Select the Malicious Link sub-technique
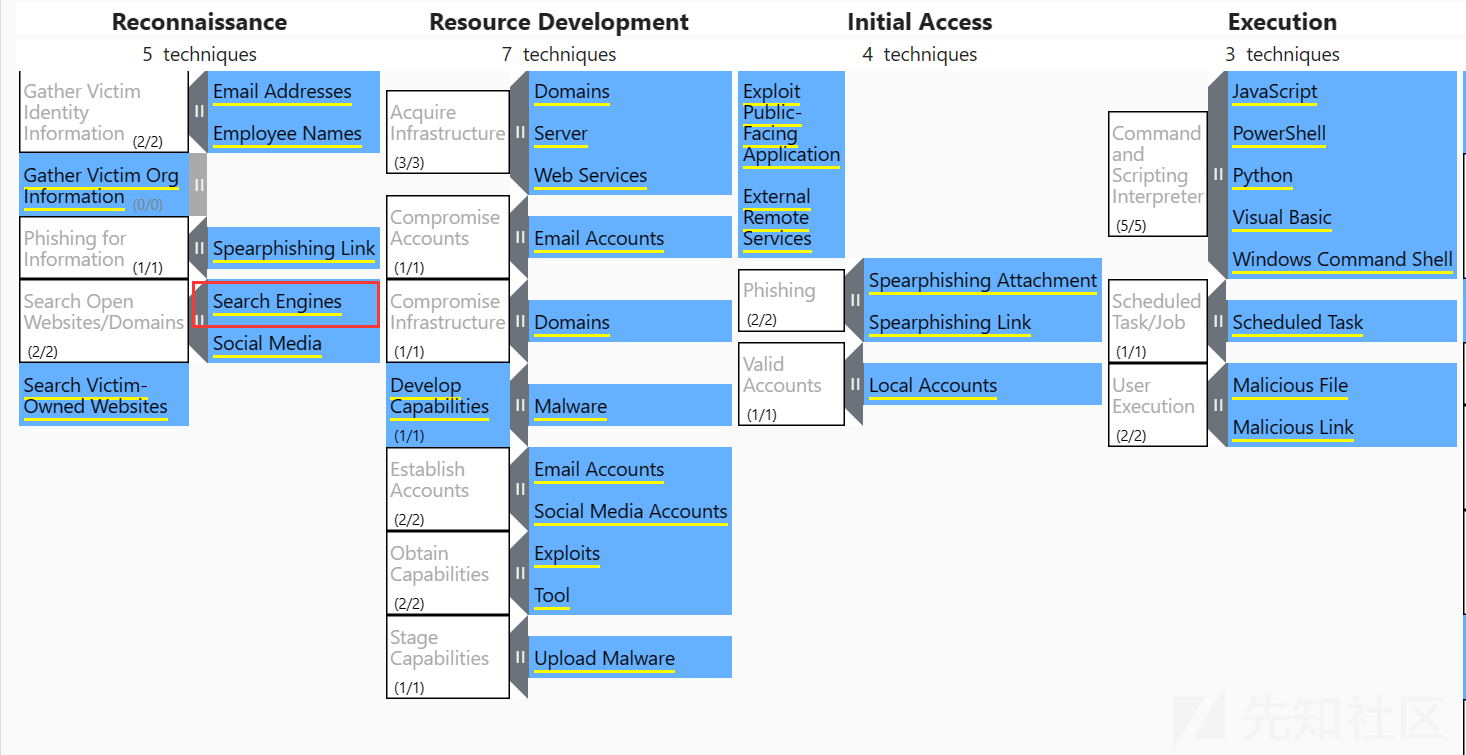Screen dimensions: 1466x755 [1342, 427]
